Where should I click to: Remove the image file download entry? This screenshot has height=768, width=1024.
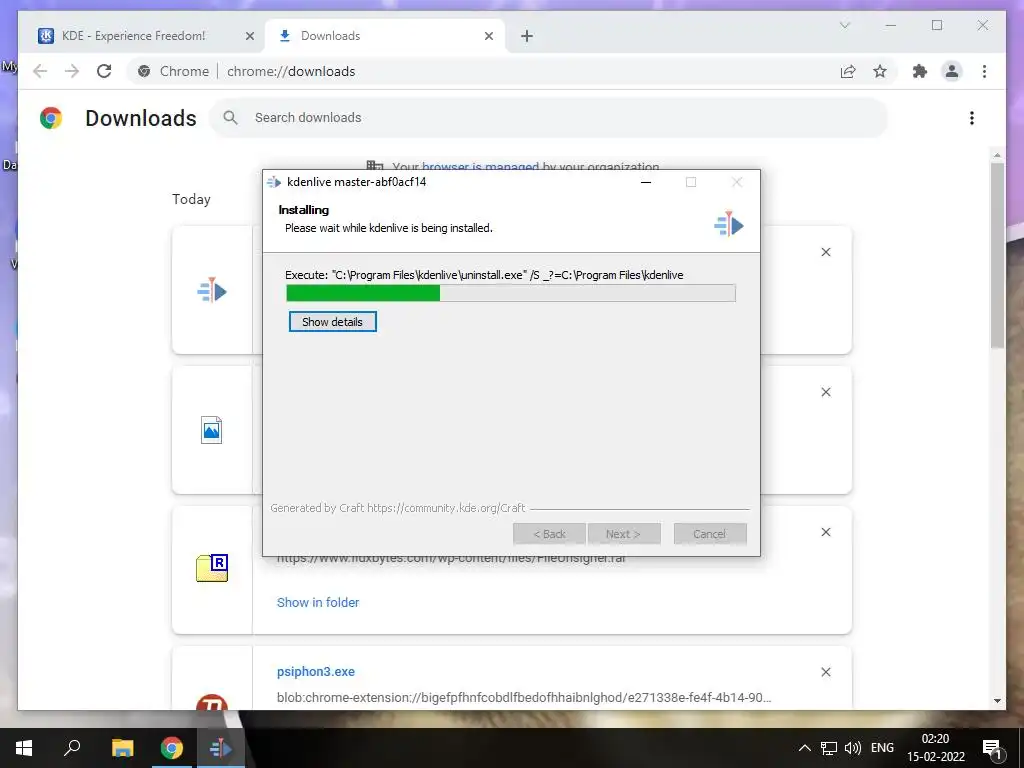tap(825, 392)
